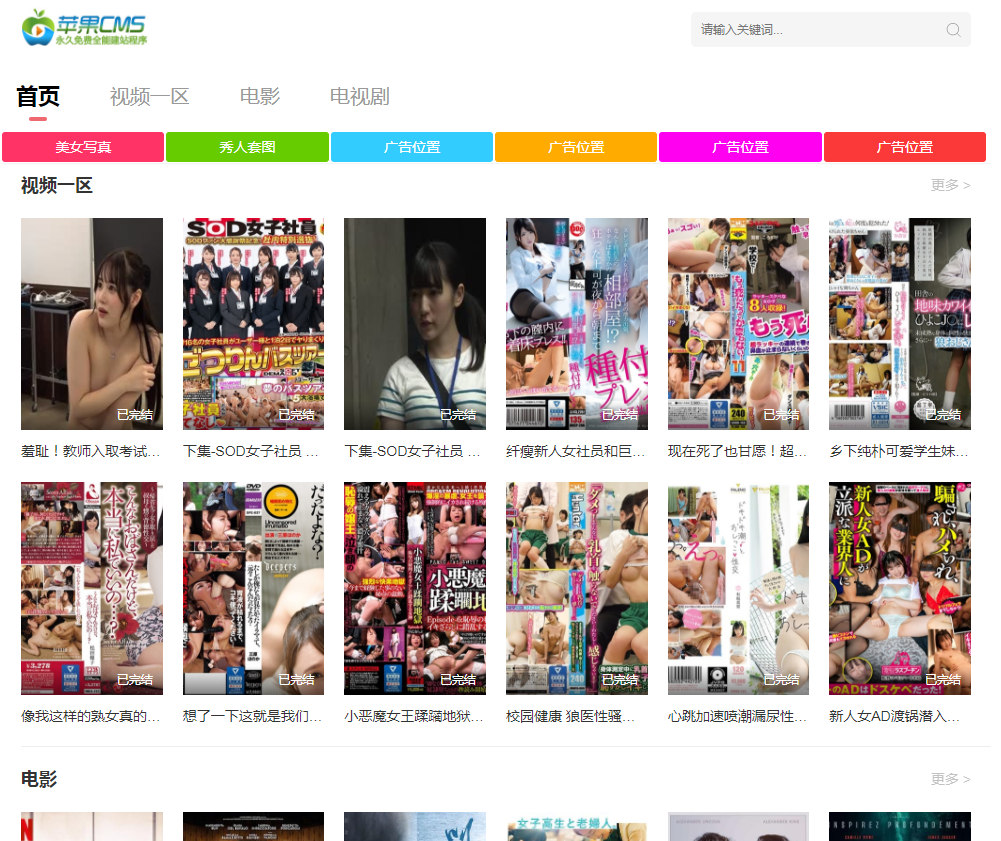Screen dimensions: 1001x841
Task: Open the title link 羞耻！教师入取考试…
Action: [91, 451]
